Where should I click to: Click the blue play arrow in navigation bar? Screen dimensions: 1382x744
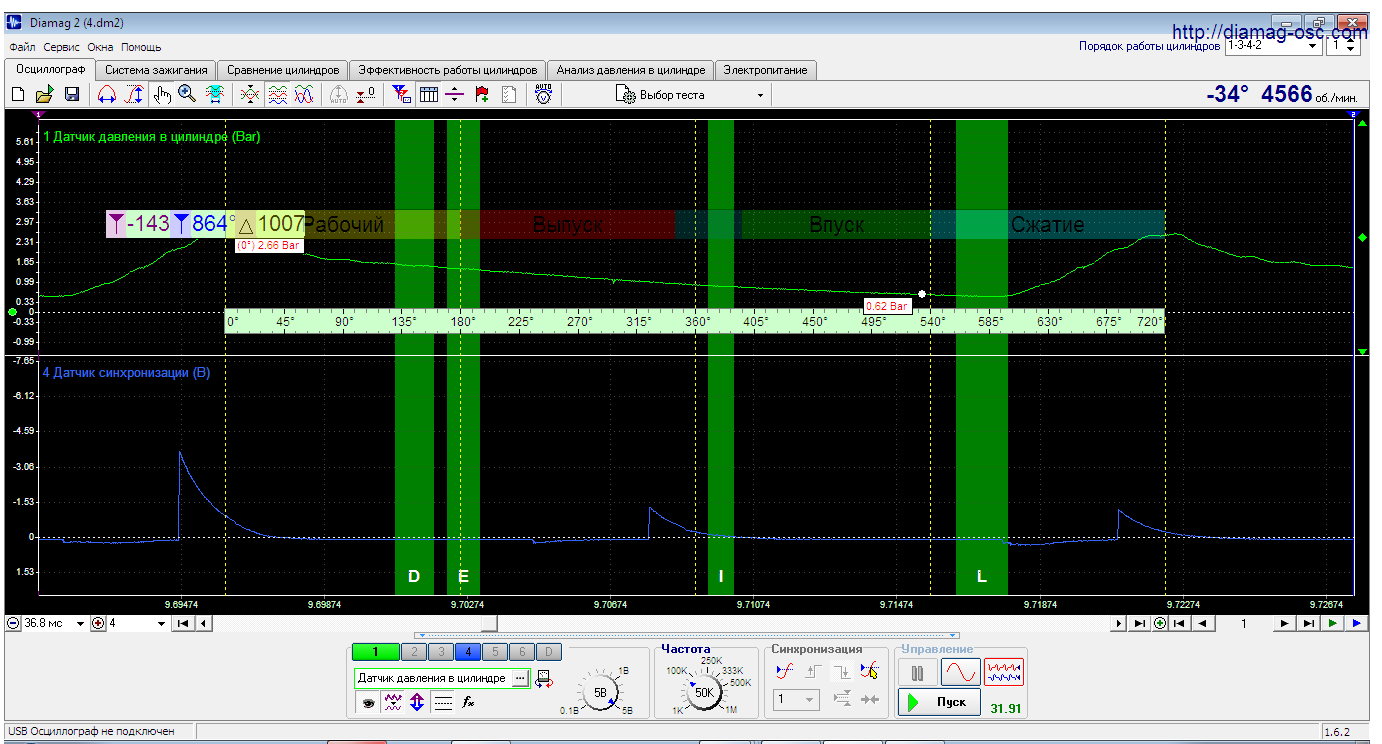[x=1356, y=623]
